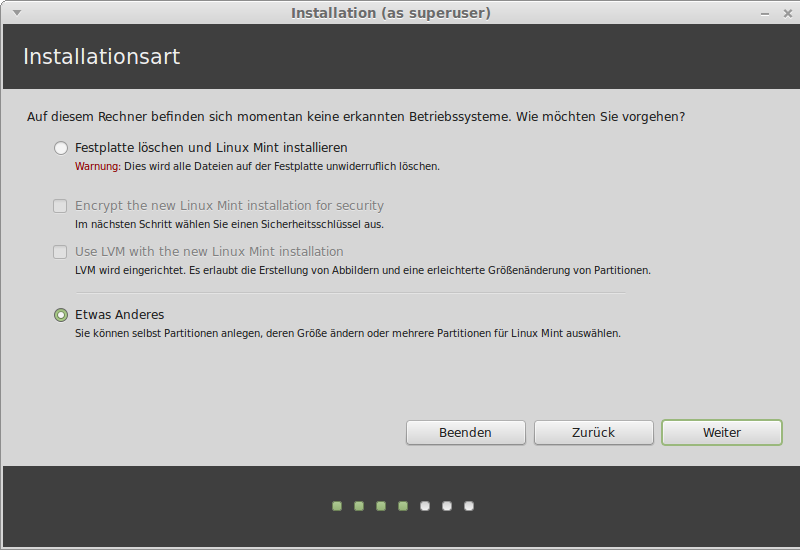Viewport: 800px width, 550px height.
Task: Tick 'Encrypt the new Linux Mint installation' checkbox
Action: click(60, 206)
